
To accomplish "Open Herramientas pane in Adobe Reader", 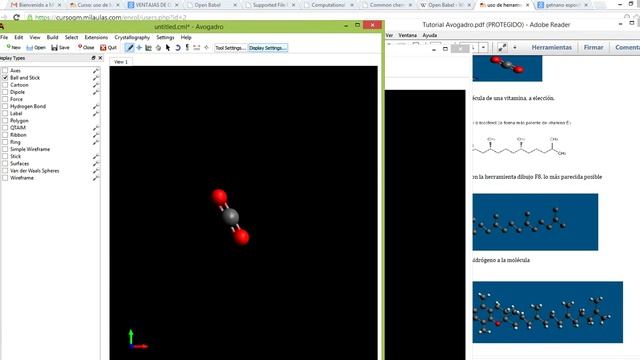I will click(551, 47).
